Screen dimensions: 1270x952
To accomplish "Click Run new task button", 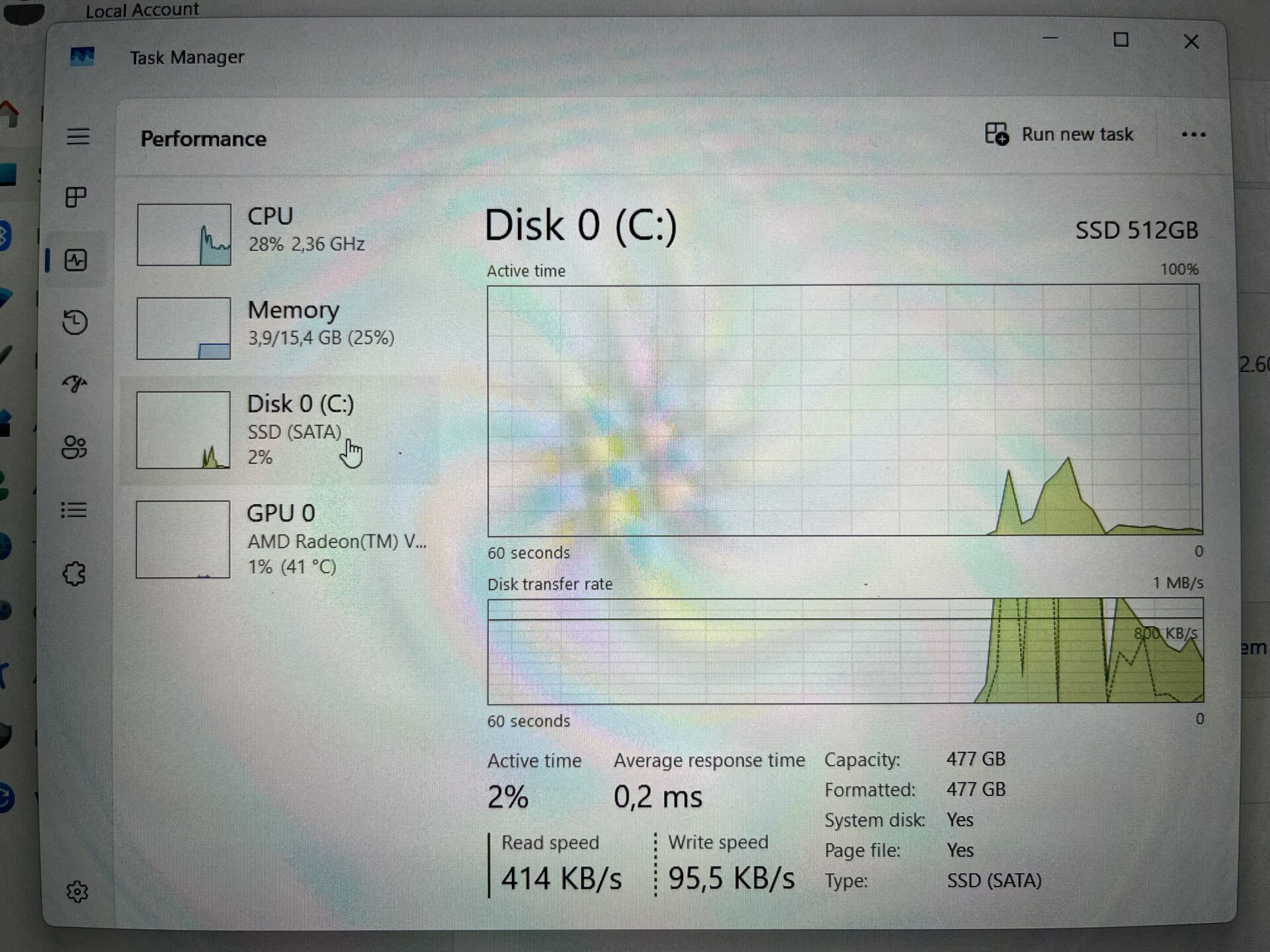I will coord(1059,135).
